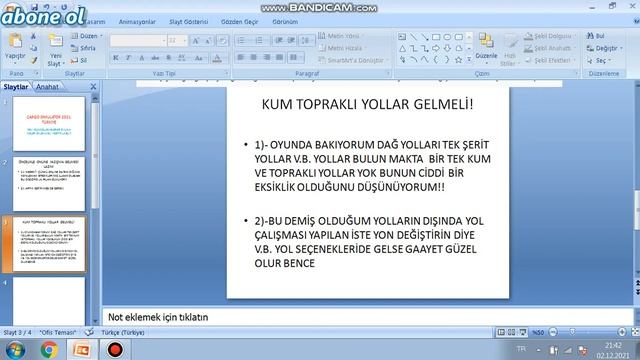Fit slide to window icon
The image size is (640, 360).
tap(635, 332)
